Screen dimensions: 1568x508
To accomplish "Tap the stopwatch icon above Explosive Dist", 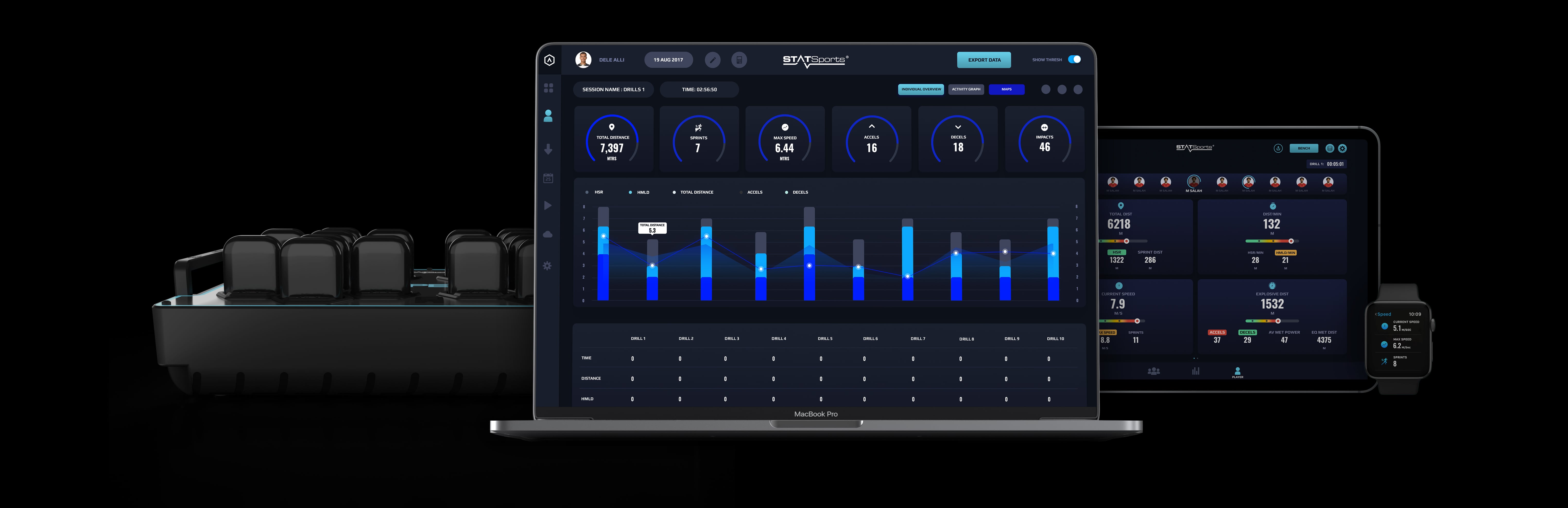I will coord(1272,286).
